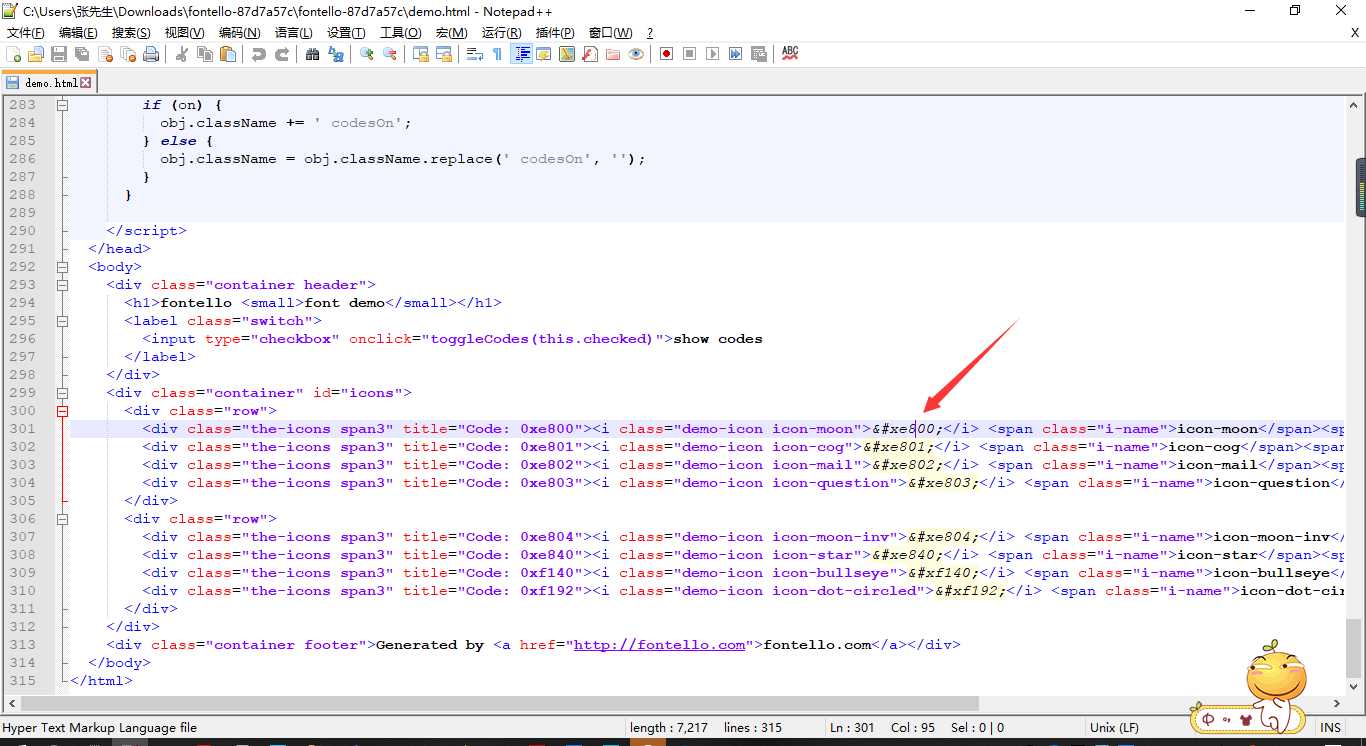This screenshot has height=746, width=1366.
Task: Zoom out using the magnifier minus icon
Action: [x=390, y=54]
